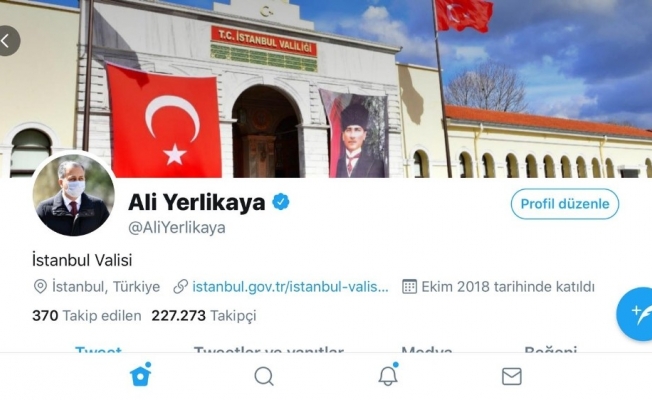Click the location pin icon
The width and height of the screenshot is (652, 400).
[40, 287]
